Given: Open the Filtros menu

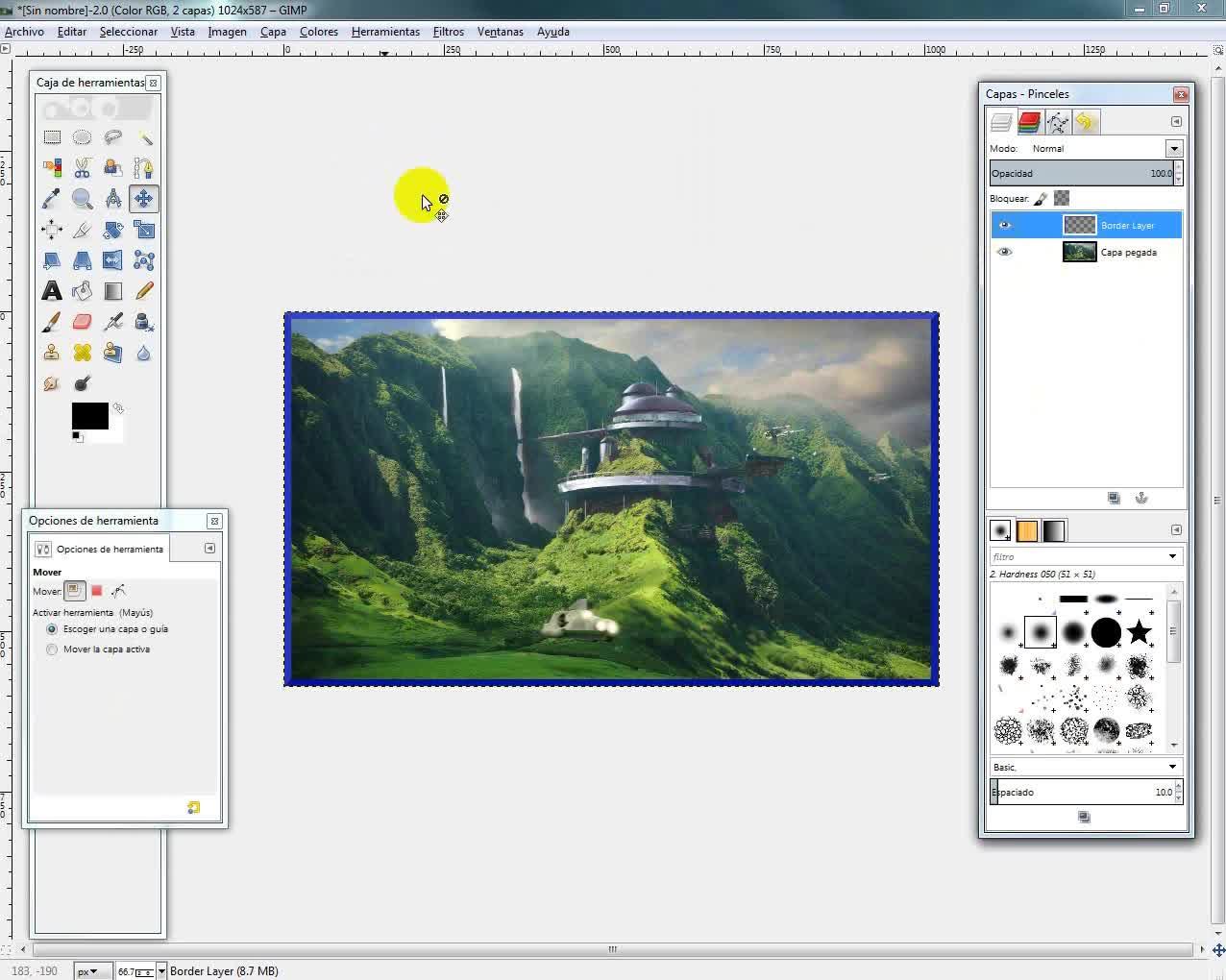Looking at the screenshot, I should pos(448,32).
